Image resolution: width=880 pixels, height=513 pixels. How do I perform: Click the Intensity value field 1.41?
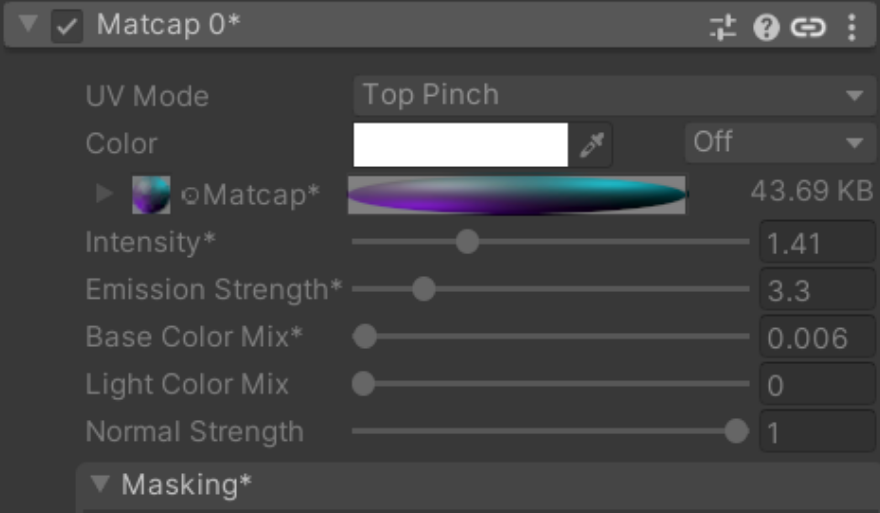pyautogui.click(x=817, y=242)
